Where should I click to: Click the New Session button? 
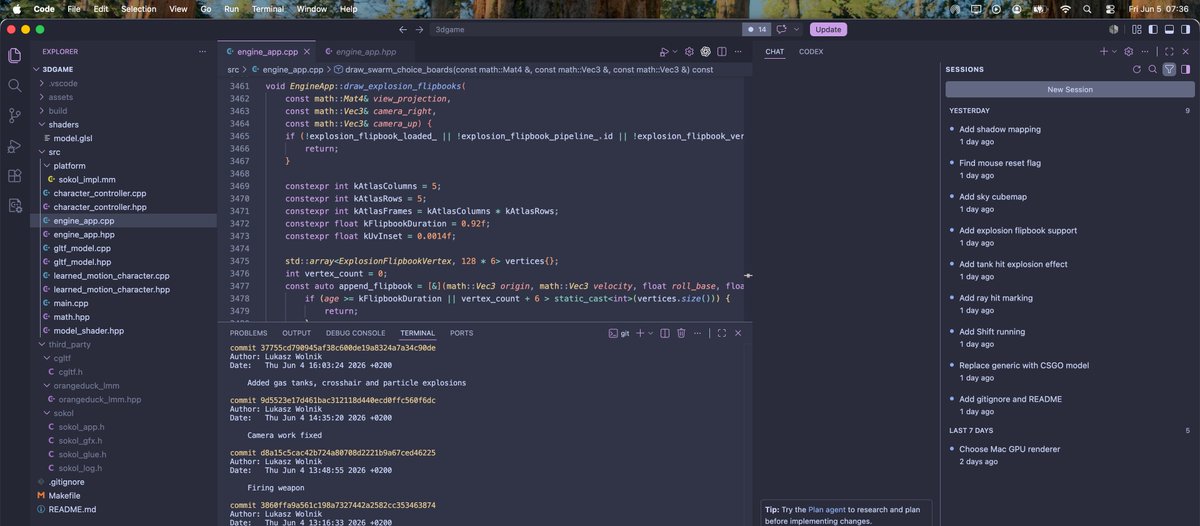point(1070,89)
